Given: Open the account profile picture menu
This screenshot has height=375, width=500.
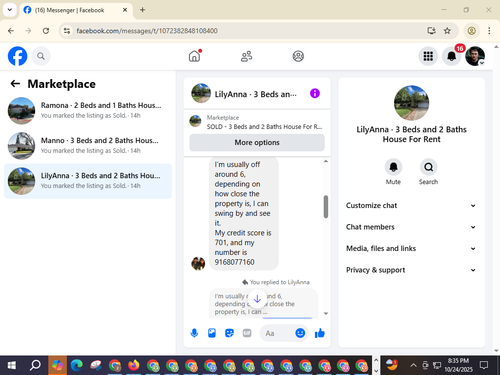Looking at the screenshot, I should [x=475, y=56].
